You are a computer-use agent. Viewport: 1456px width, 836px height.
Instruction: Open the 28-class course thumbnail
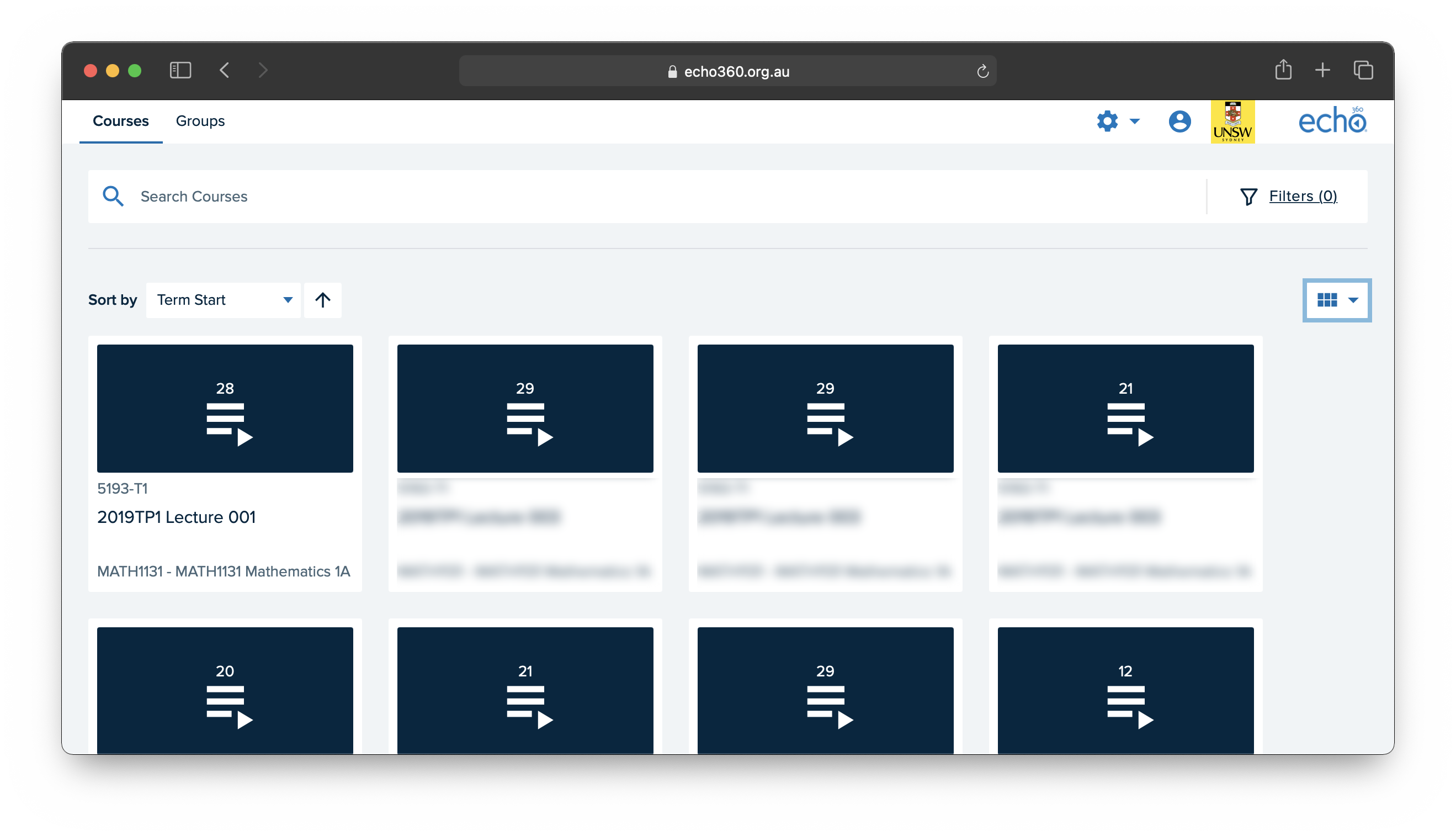click(x=225, y=409)
